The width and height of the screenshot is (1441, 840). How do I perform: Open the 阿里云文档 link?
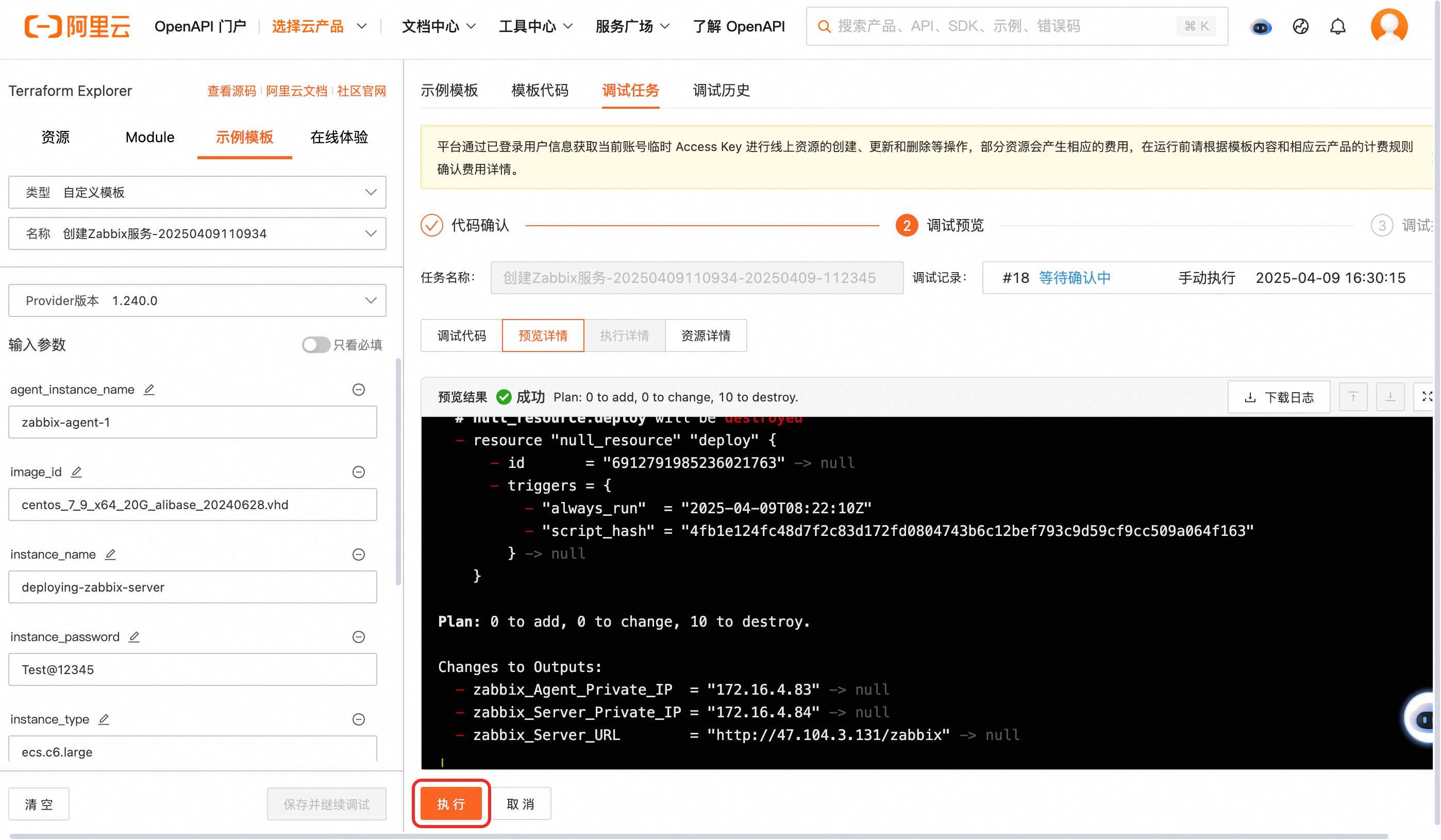296,91
